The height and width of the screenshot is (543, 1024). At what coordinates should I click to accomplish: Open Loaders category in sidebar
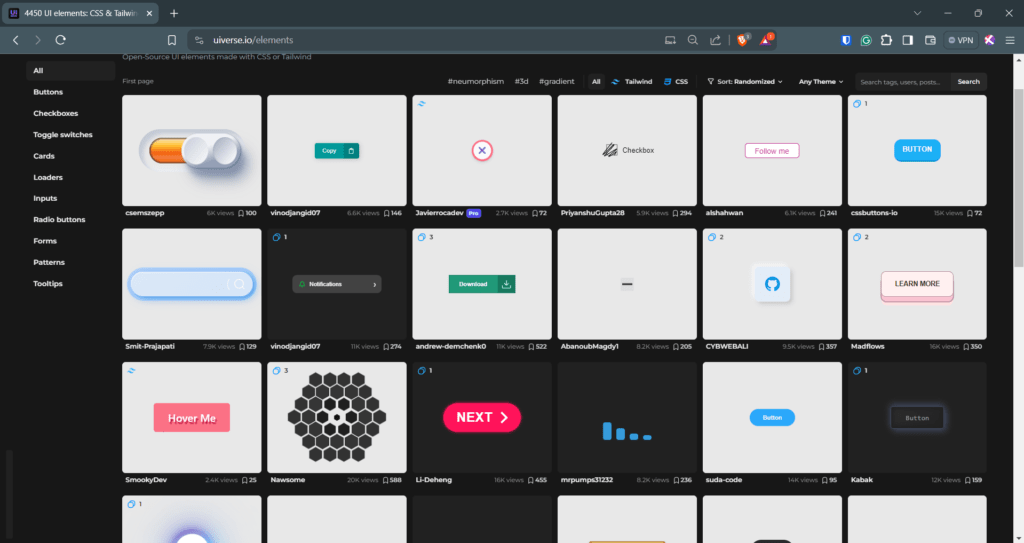(x=48, y=177)
